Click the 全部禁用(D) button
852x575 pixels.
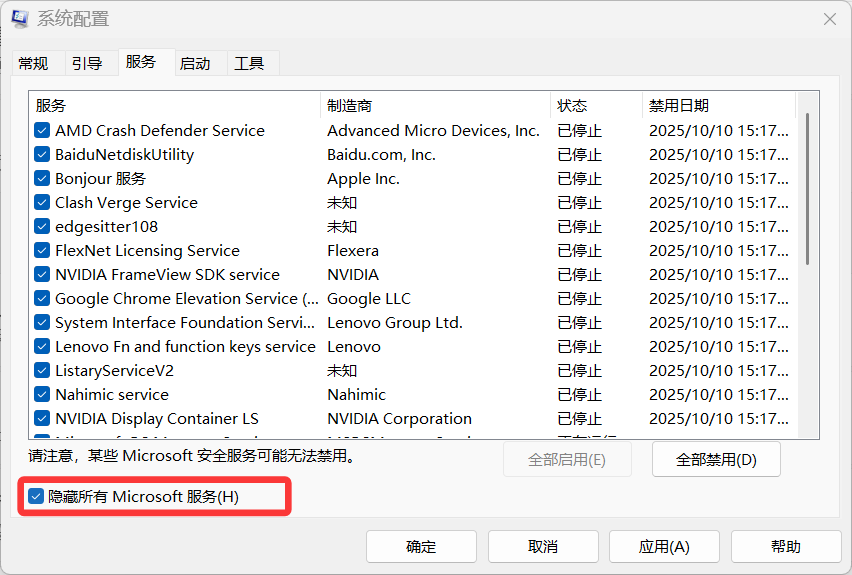pyautogui.click(x=716, y=460)
